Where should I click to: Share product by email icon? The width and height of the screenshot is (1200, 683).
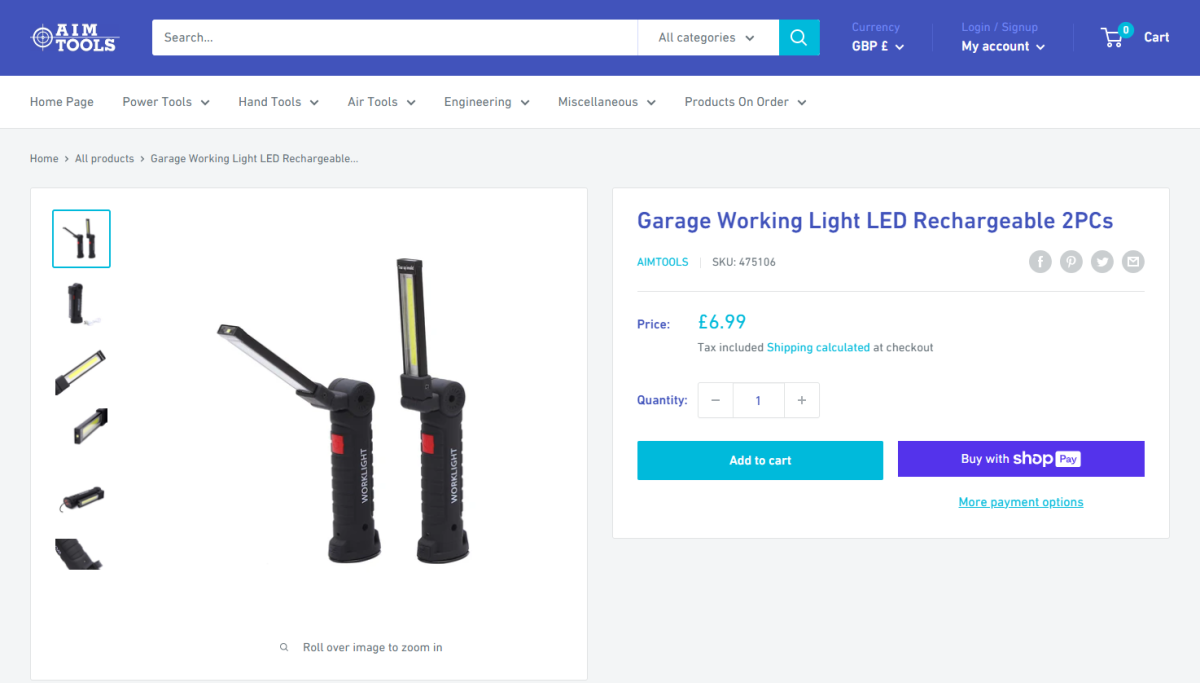(x=1132, y=262)
